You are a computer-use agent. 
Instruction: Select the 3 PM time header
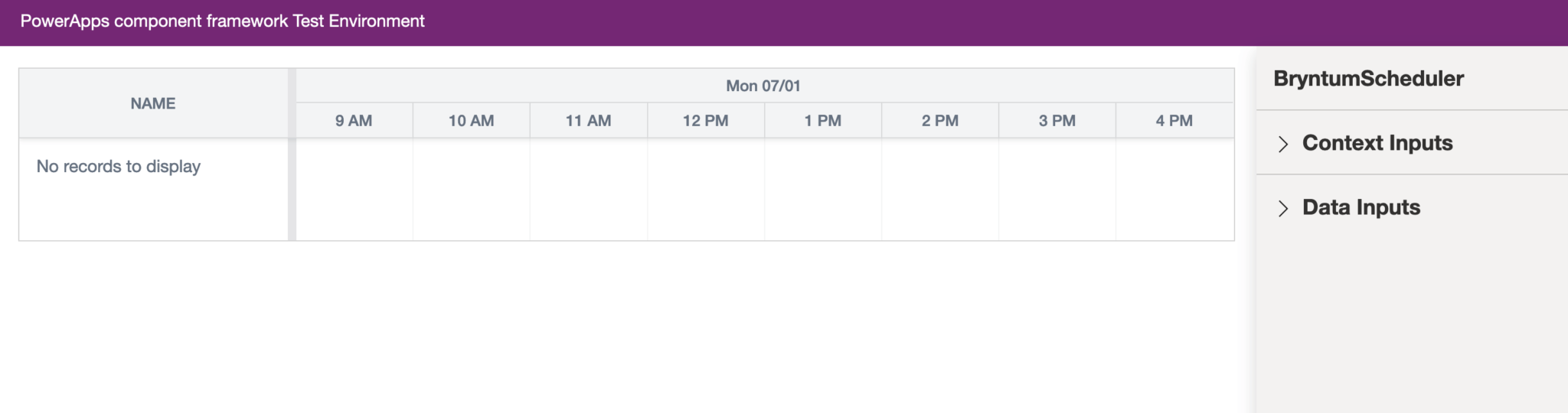tap(1057, 121)
